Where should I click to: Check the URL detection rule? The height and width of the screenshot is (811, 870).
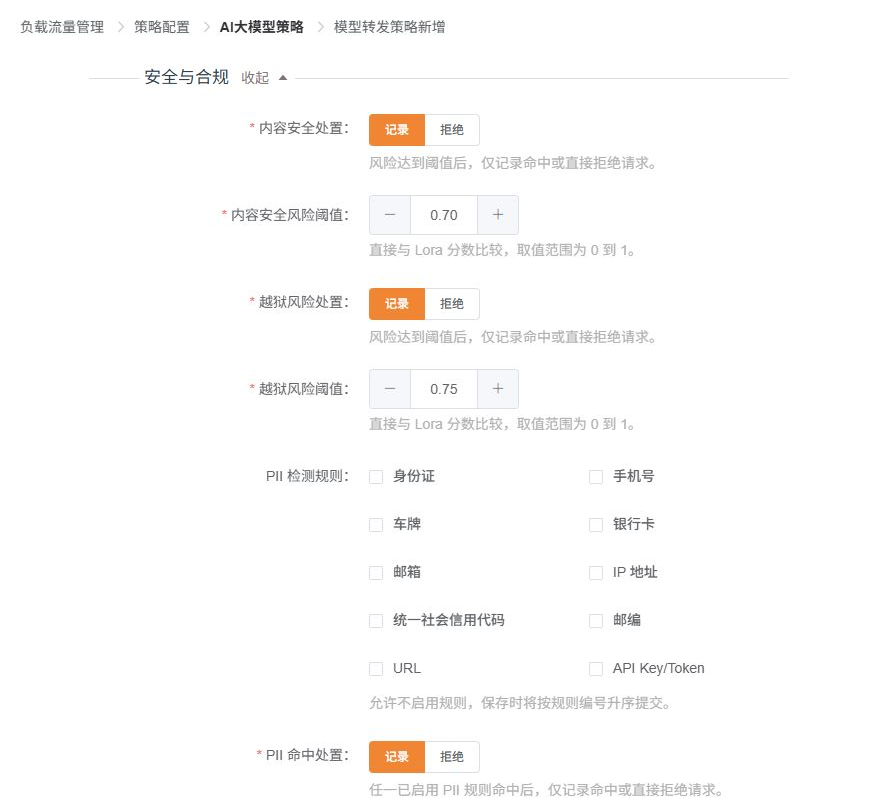(x=376, y=668)
